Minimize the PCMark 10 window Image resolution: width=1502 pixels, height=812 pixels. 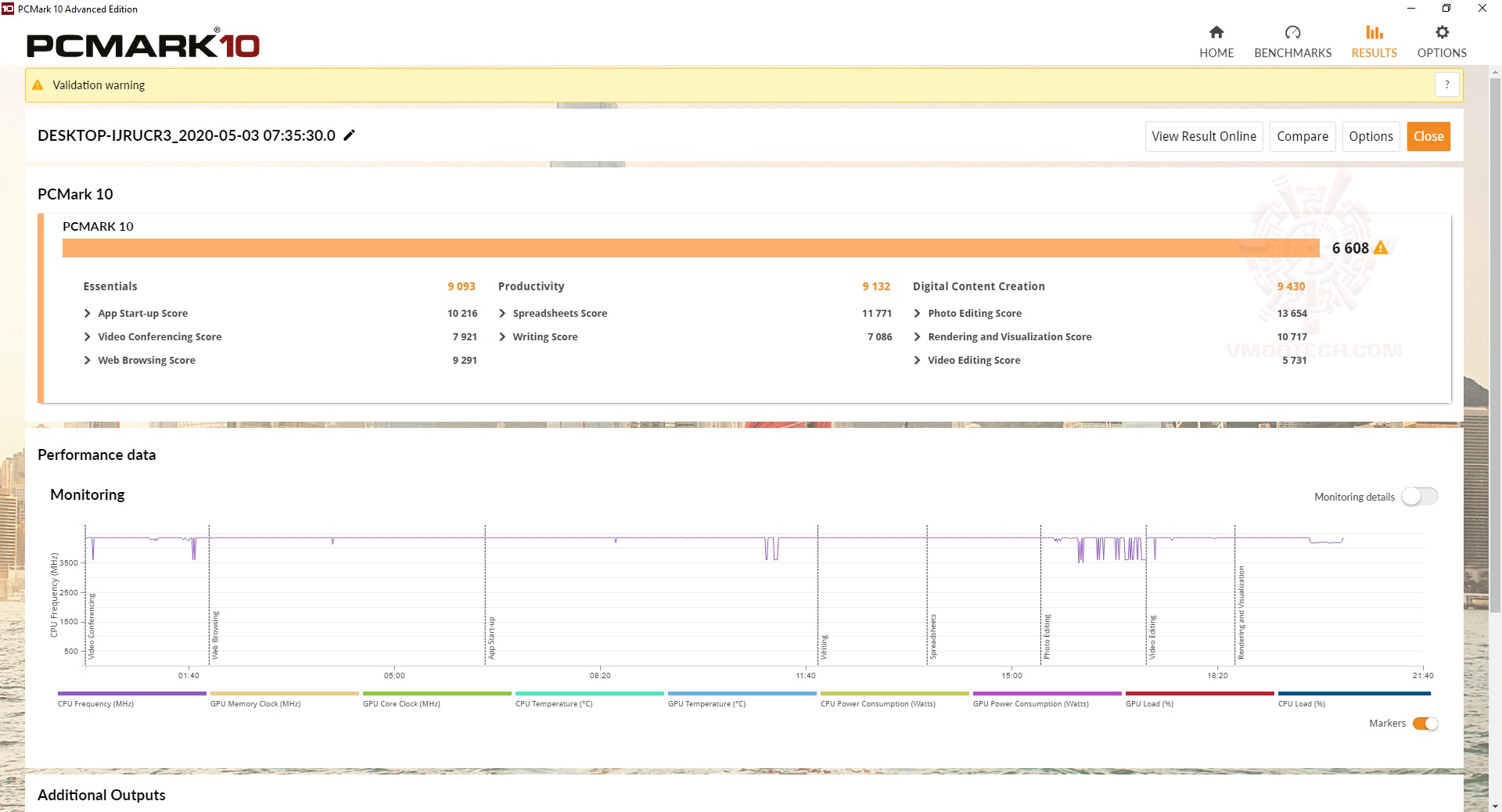(x=1411, y=9)
